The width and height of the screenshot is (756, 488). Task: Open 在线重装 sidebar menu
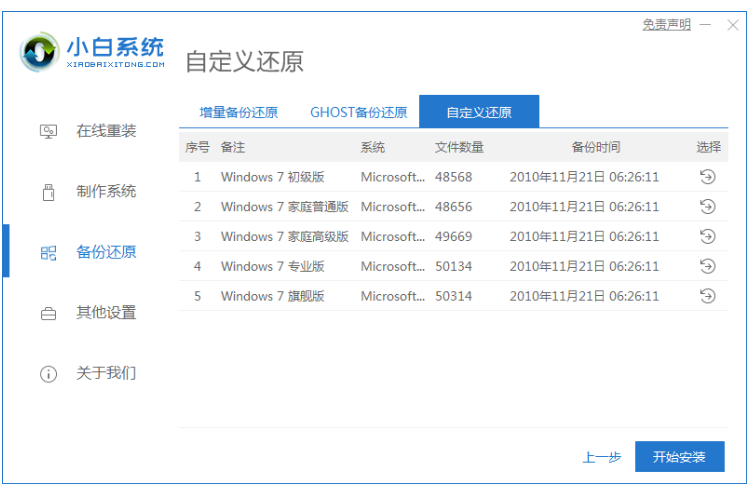click(x=106, y=131)
